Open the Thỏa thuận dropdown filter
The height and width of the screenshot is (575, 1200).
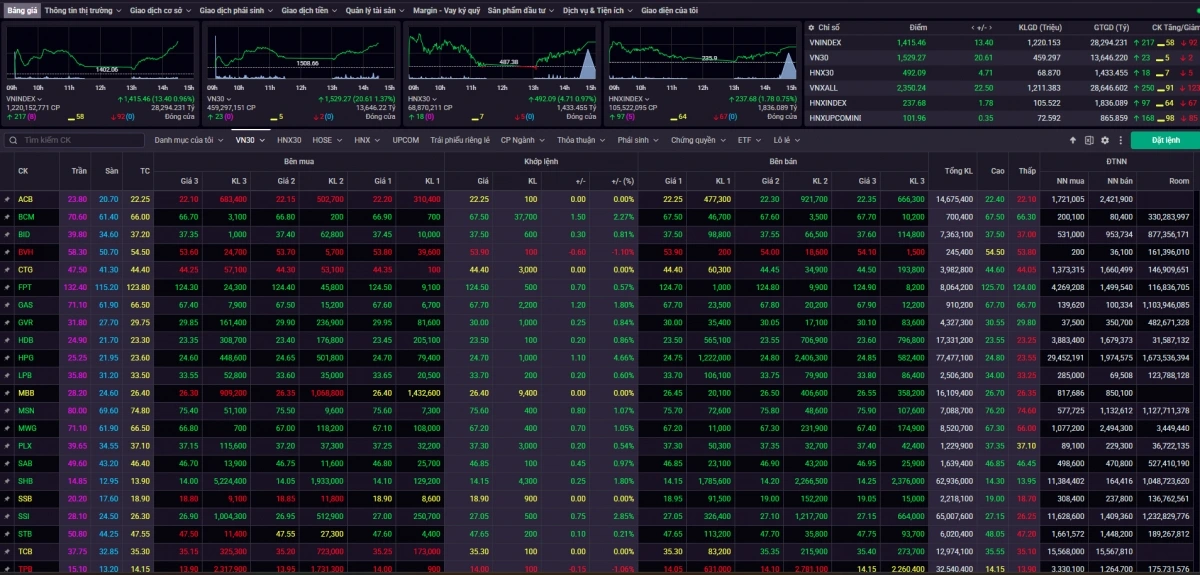pyautogui.click(x=580, y=140)
